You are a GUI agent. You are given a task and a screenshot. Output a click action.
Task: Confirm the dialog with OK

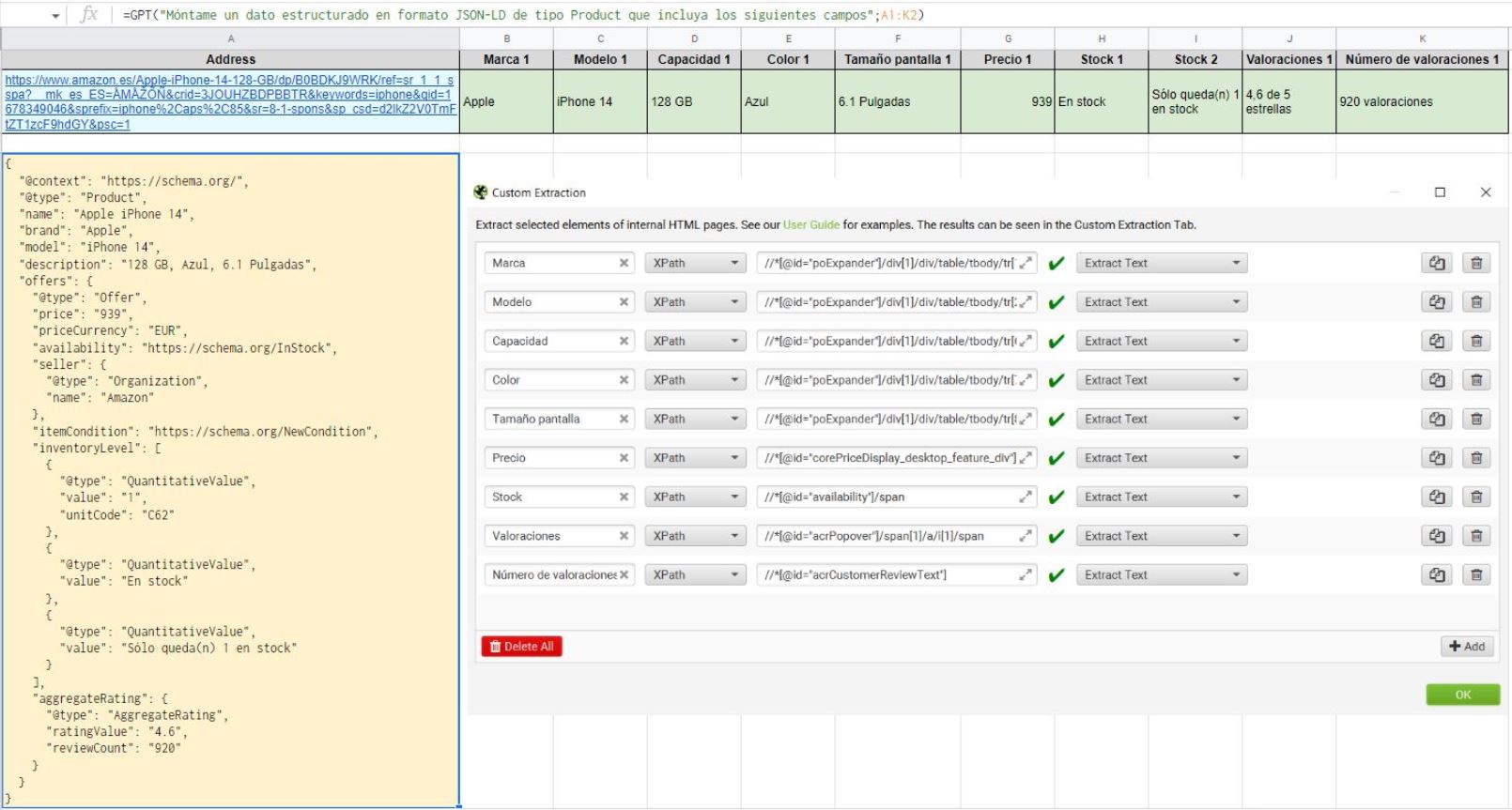pos(1462,695)
